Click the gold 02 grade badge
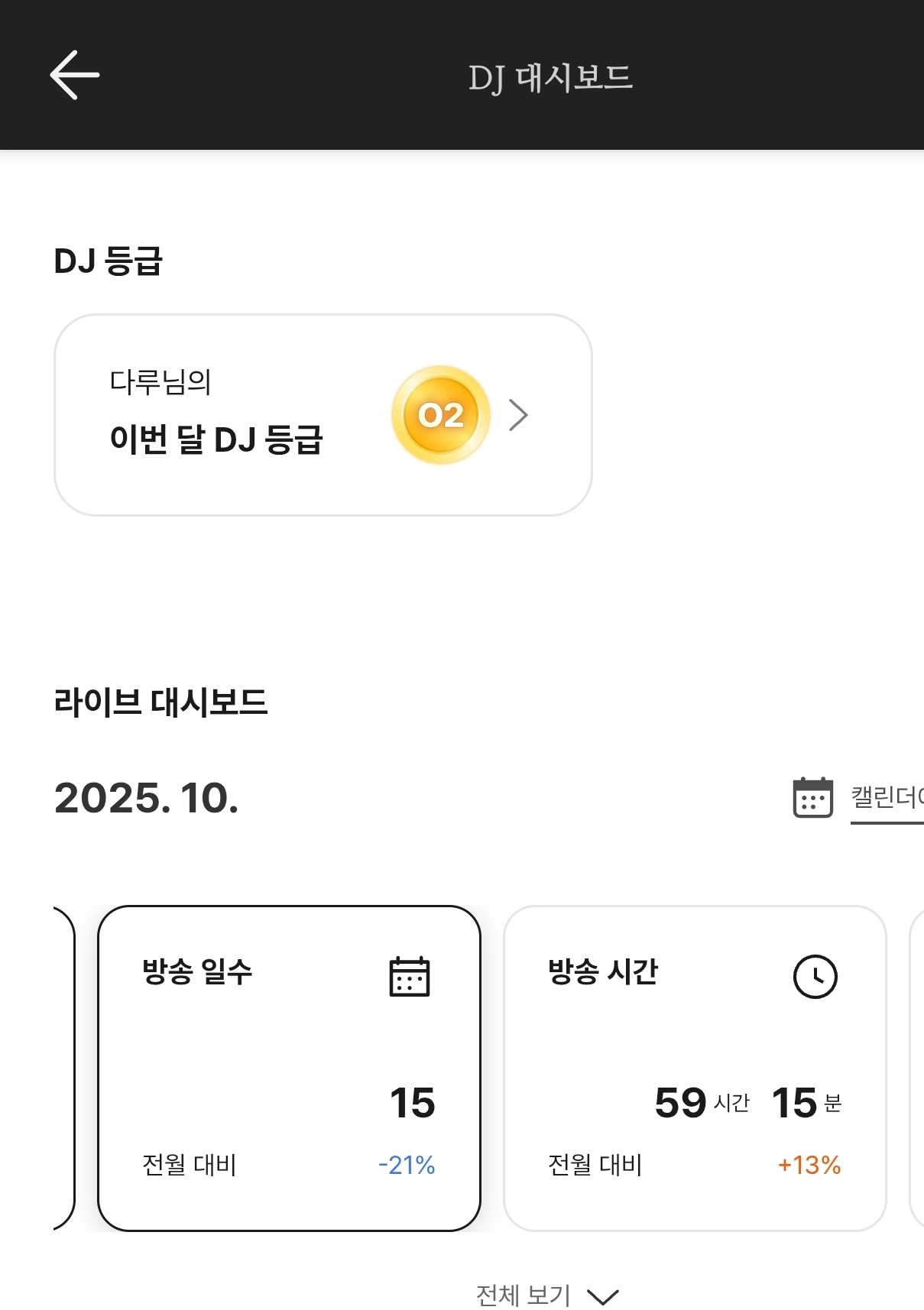924x1310 pixels. (441, 415)
